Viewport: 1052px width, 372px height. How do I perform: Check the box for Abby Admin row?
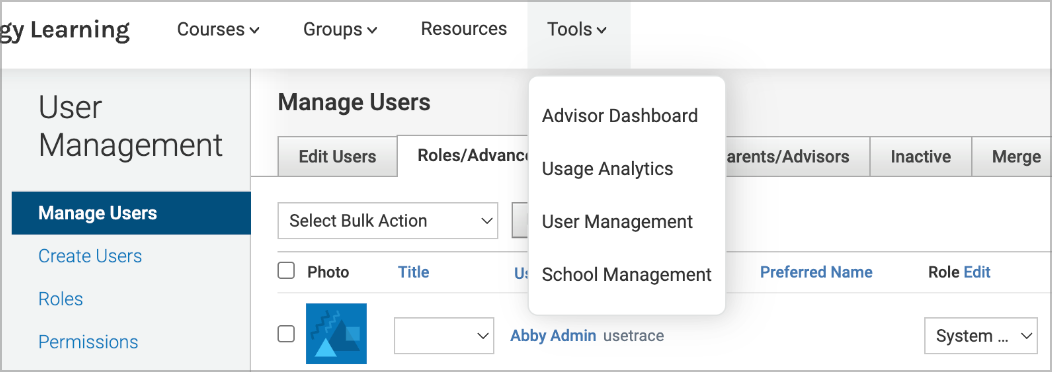(286, 334)
